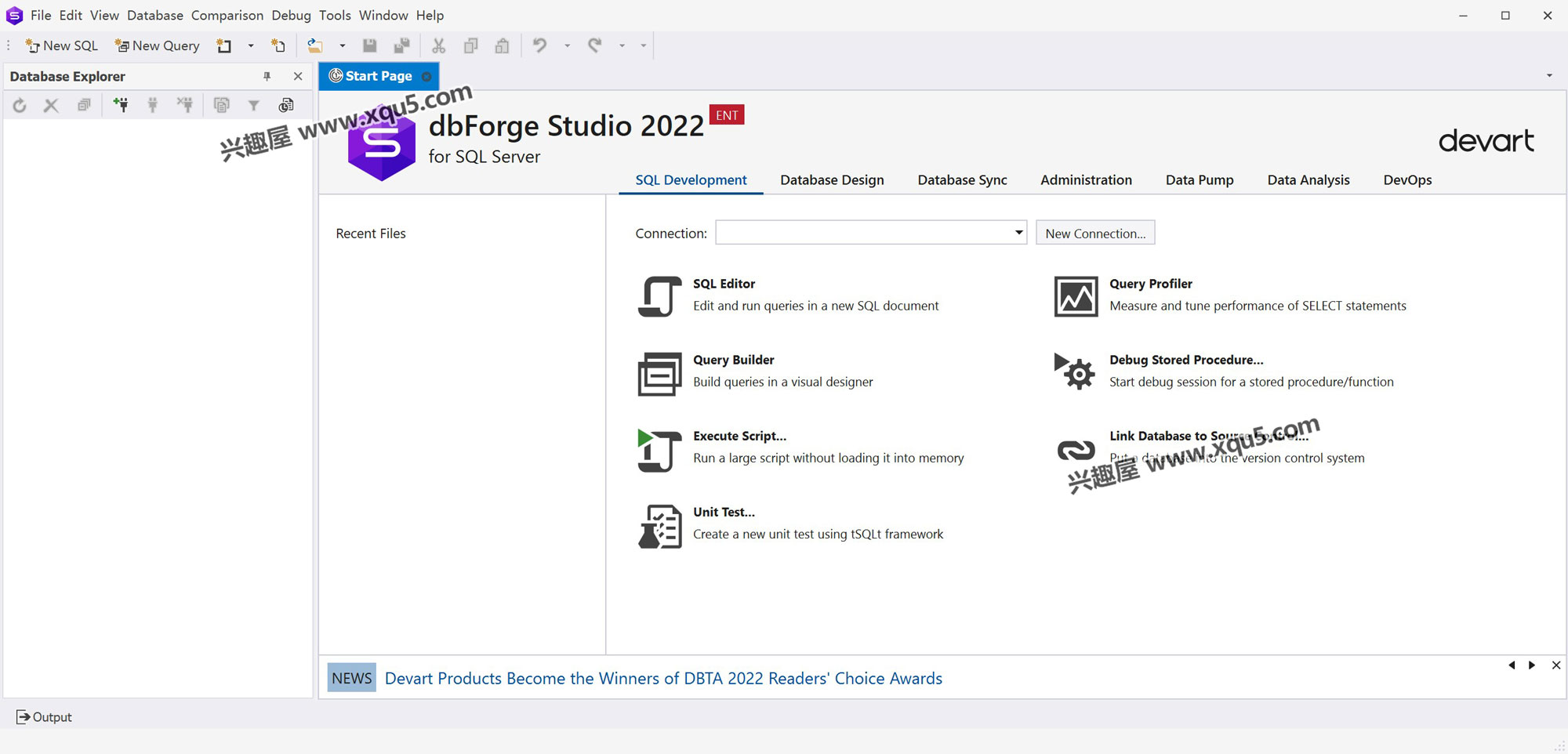Click the Query Builder icon
Image resolution: width=1568 pixels, height=754 pixels.
659,373
